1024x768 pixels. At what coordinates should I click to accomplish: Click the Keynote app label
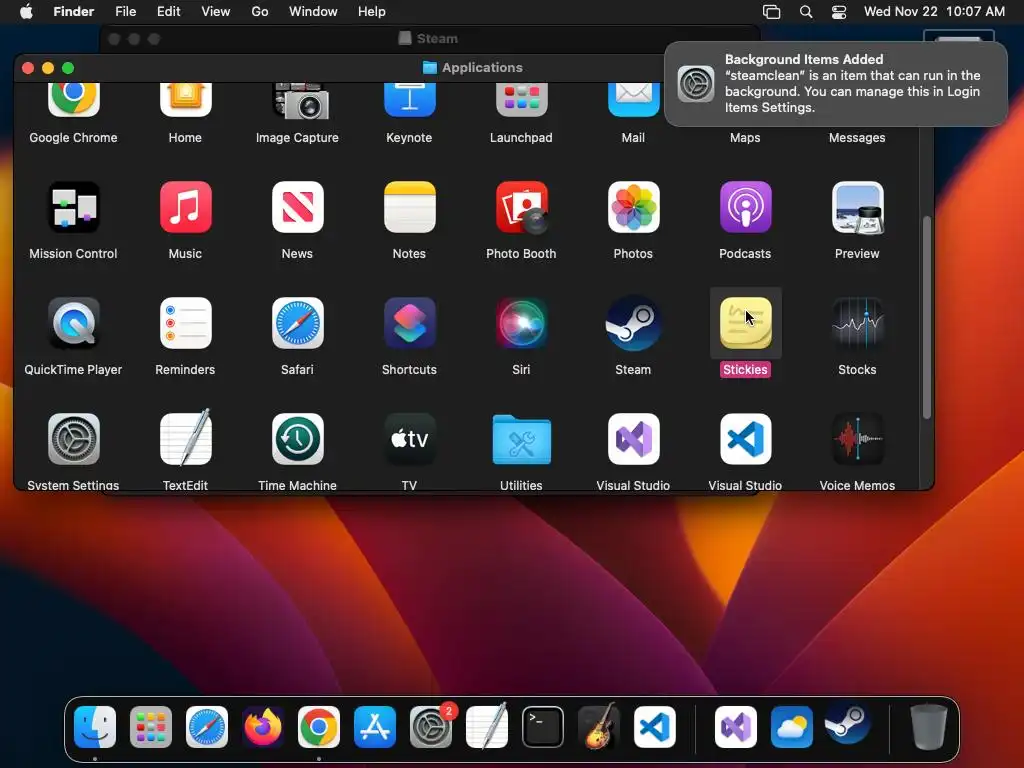tap(409, 138)
